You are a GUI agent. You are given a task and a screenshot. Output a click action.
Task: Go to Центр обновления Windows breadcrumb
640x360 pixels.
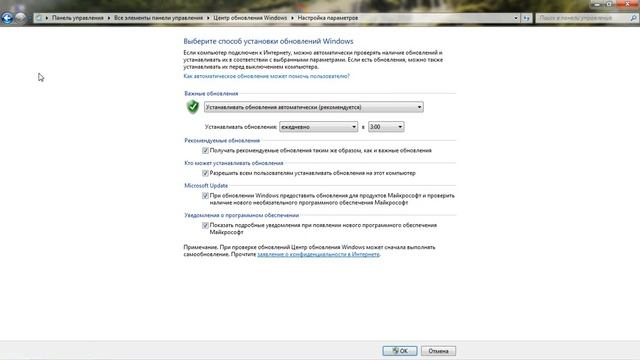click(x=250, y=18)
